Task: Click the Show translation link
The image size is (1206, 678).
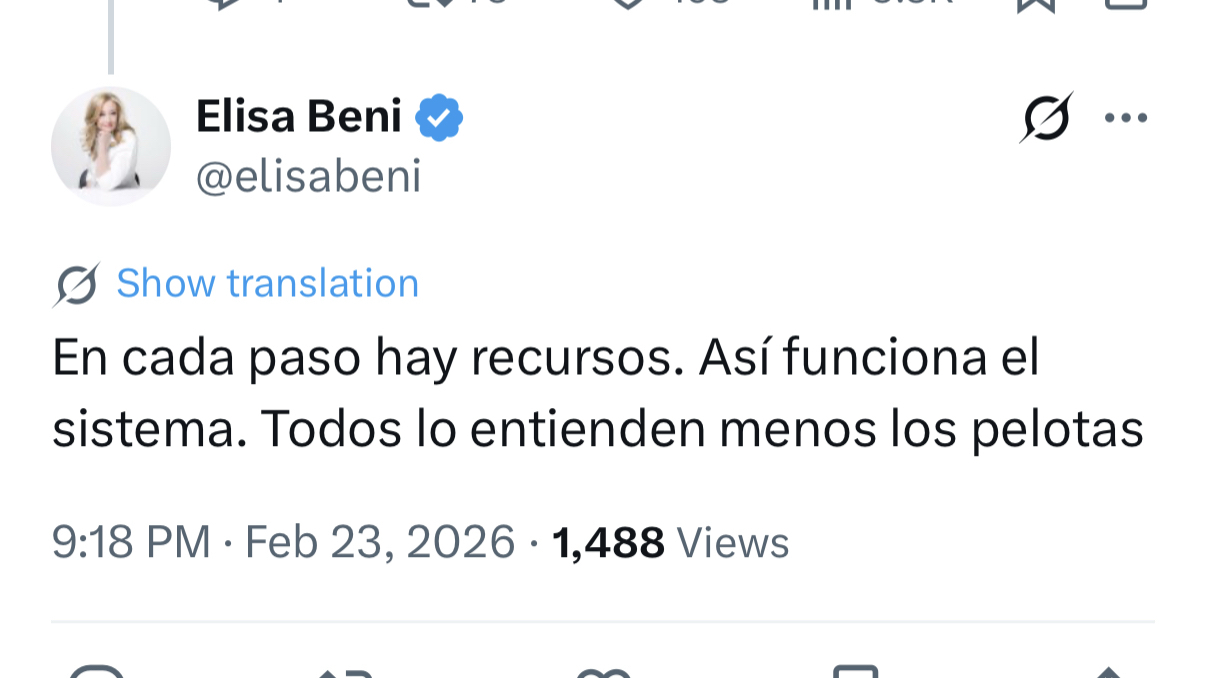Action: (267, 283)
